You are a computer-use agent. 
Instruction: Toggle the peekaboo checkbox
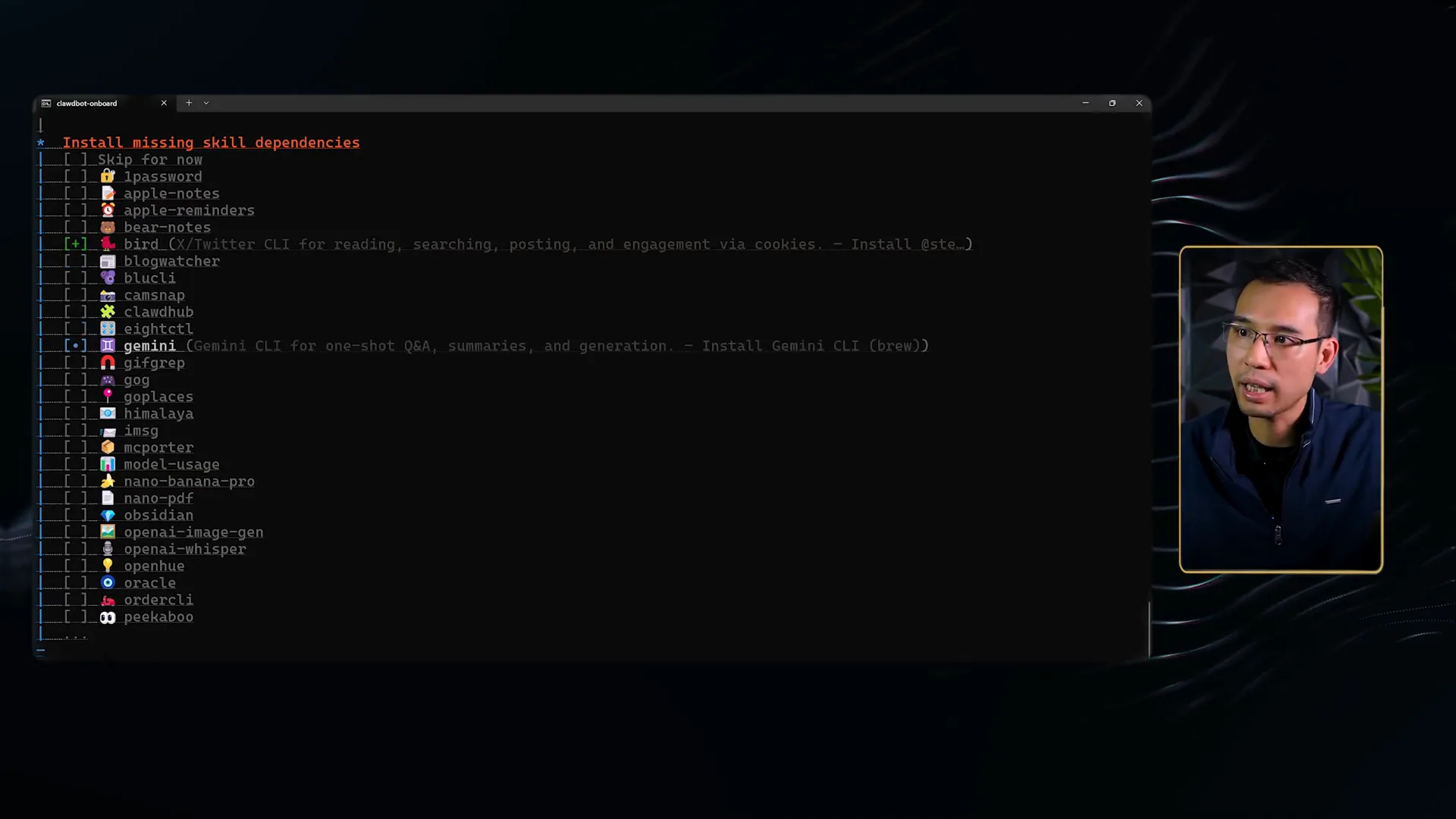click(x=75, y=617)
